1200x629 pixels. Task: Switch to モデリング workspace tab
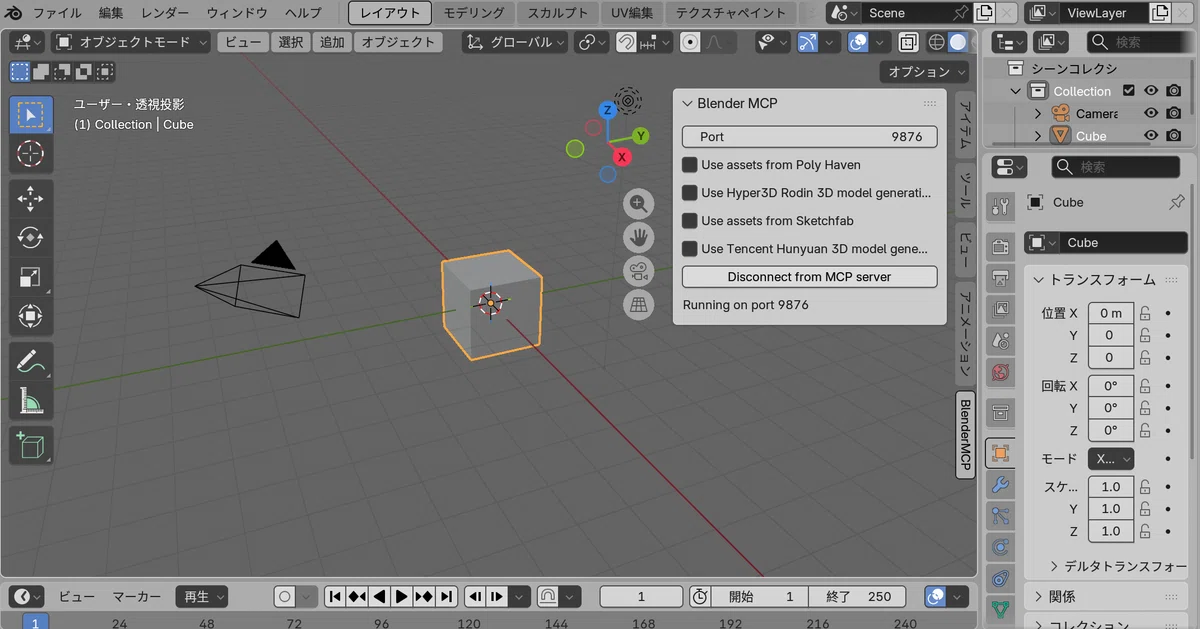pyautogui.click(x=474, y=13)
